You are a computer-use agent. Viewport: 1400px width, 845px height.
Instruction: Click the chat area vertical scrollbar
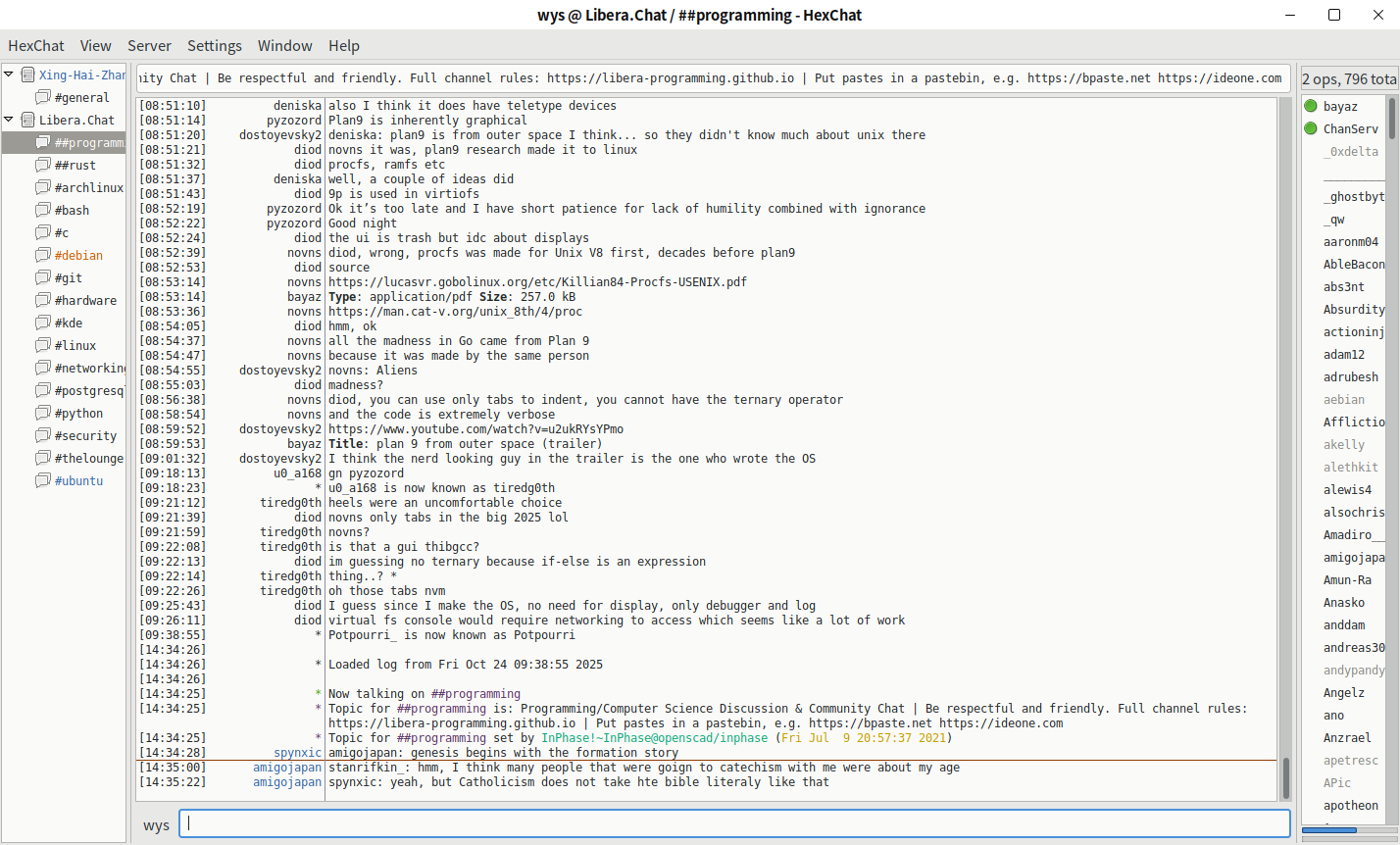(x=1285, y=441)
